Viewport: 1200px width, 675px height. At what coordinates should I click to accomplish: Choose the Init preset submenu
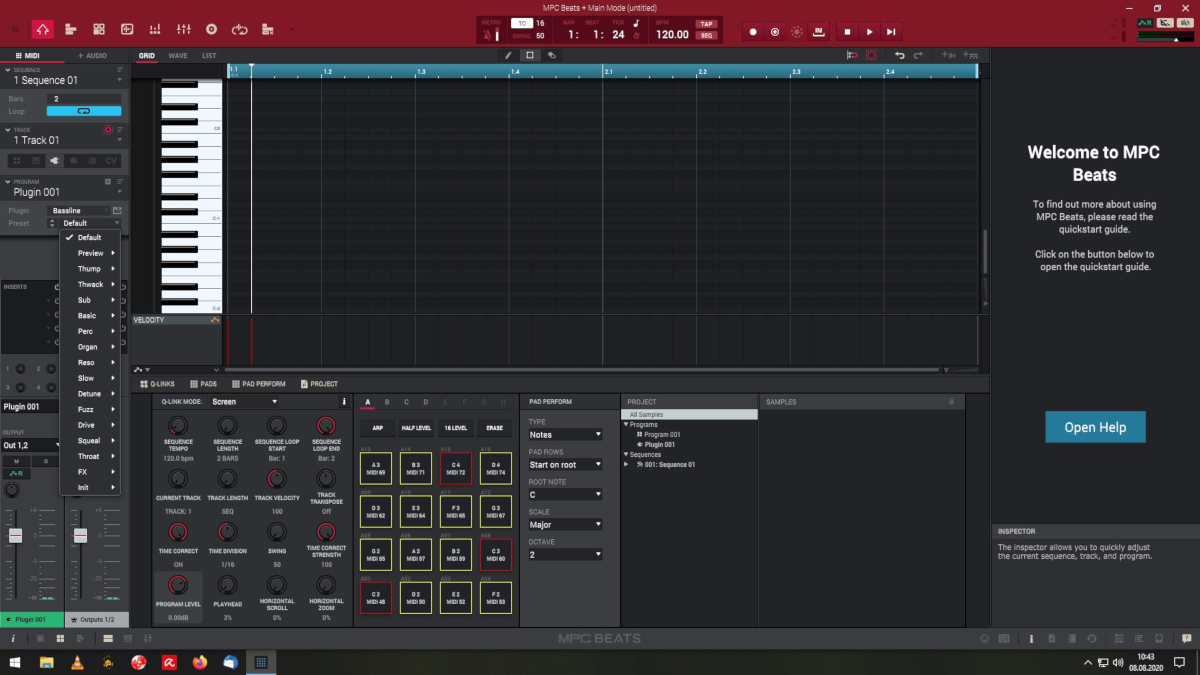90,487
